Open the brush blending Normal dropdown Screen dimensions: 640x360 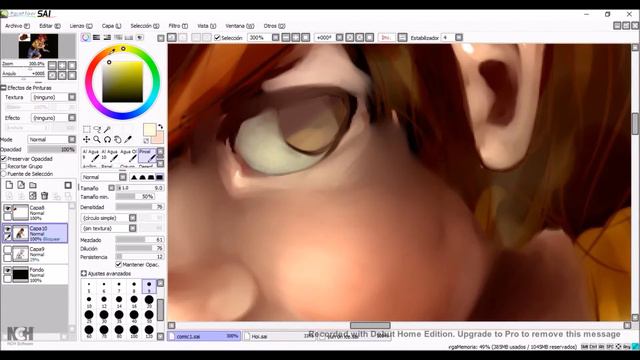[123, 177]
